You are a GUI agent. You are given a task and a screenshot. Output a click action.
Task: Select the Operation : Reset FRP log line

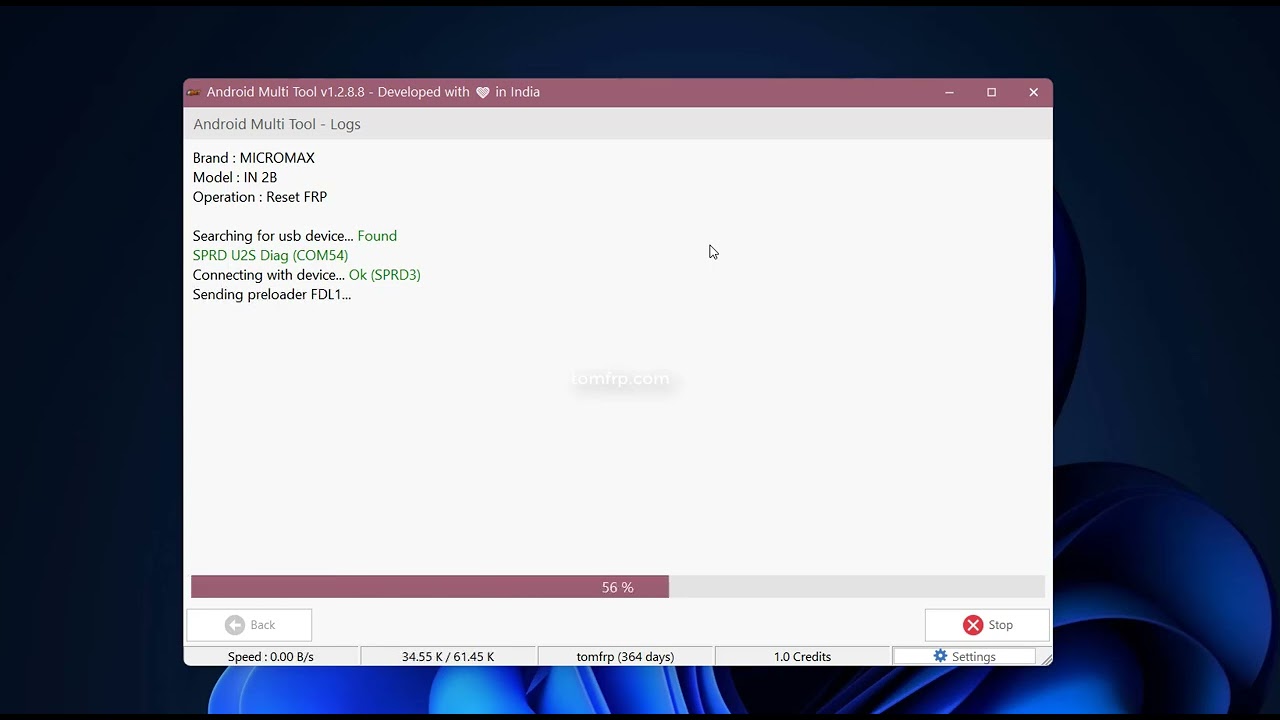pos(260,197)
